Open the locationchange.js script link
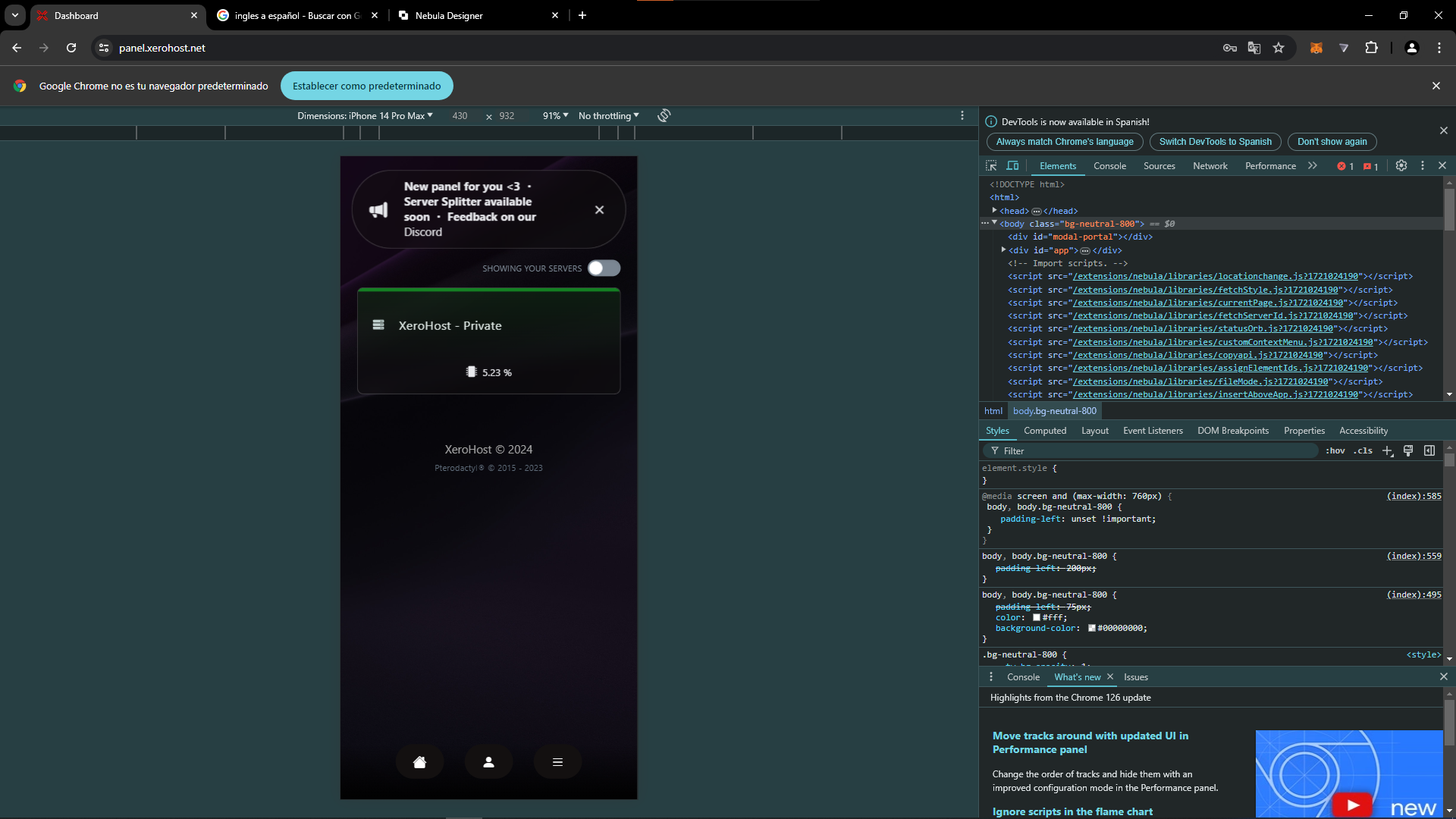 (1216, 276)
